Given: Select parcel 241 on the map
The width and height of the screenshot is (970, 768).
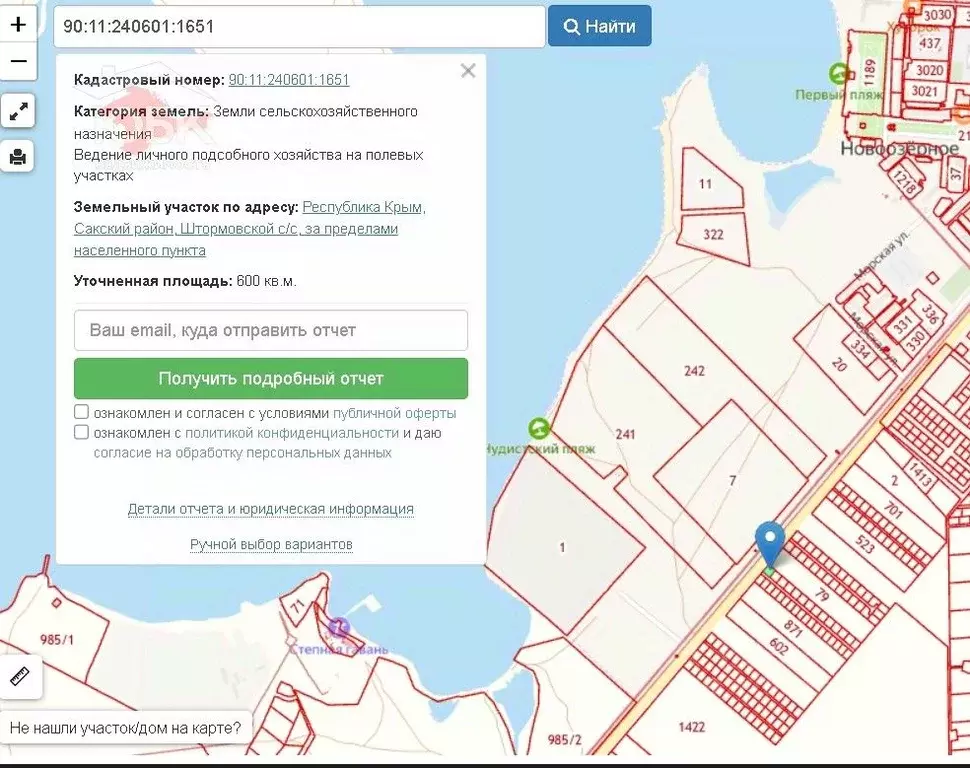Looking at the screenshot, I should [625, 434].
